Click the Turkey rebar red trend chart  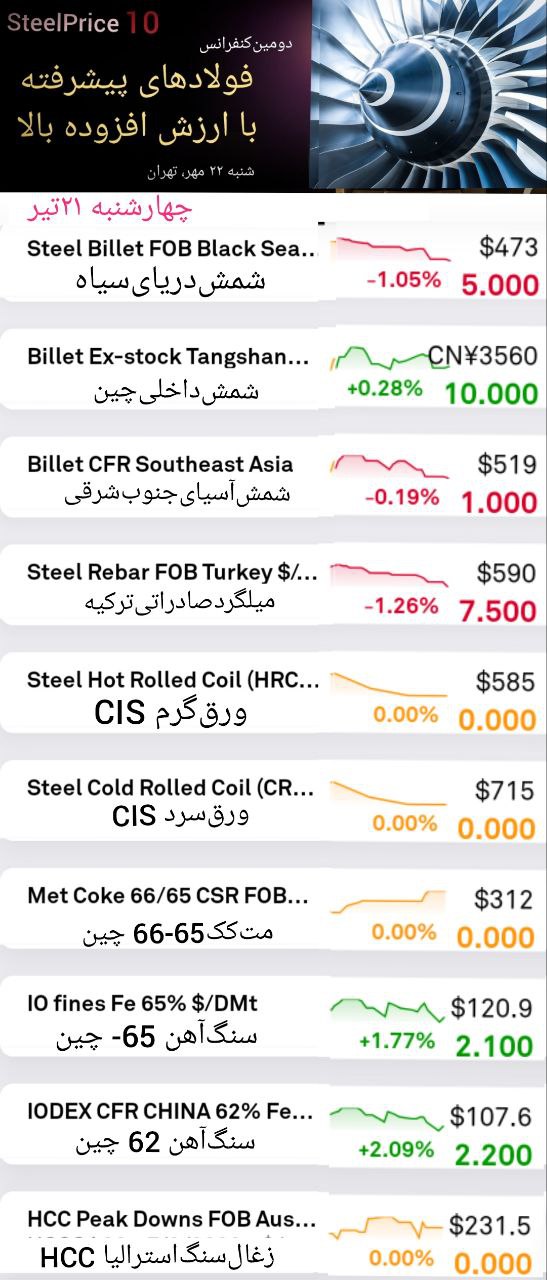tap(391, 574)
